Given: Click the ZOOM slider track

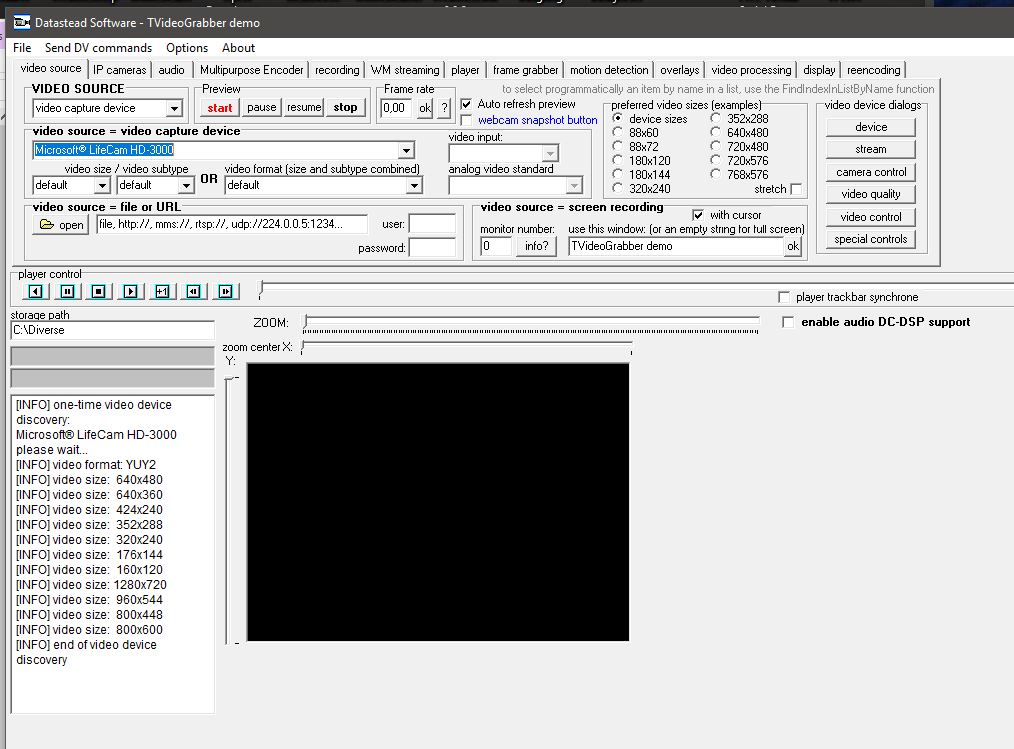Looking at the screenshot, I should (x=532, y=323).
